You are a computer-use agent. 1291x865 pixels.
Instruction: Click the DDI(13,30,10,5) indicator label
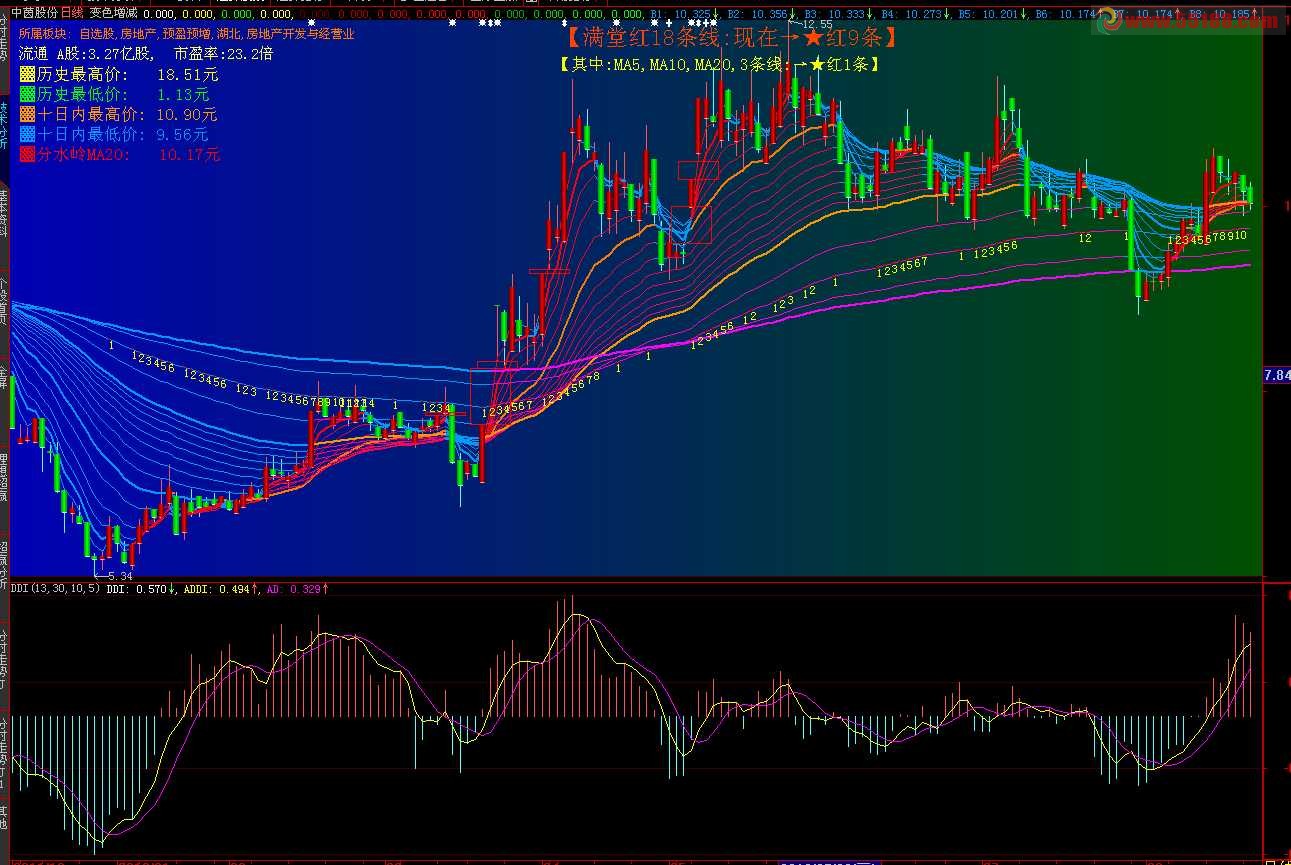pos(56,589)
